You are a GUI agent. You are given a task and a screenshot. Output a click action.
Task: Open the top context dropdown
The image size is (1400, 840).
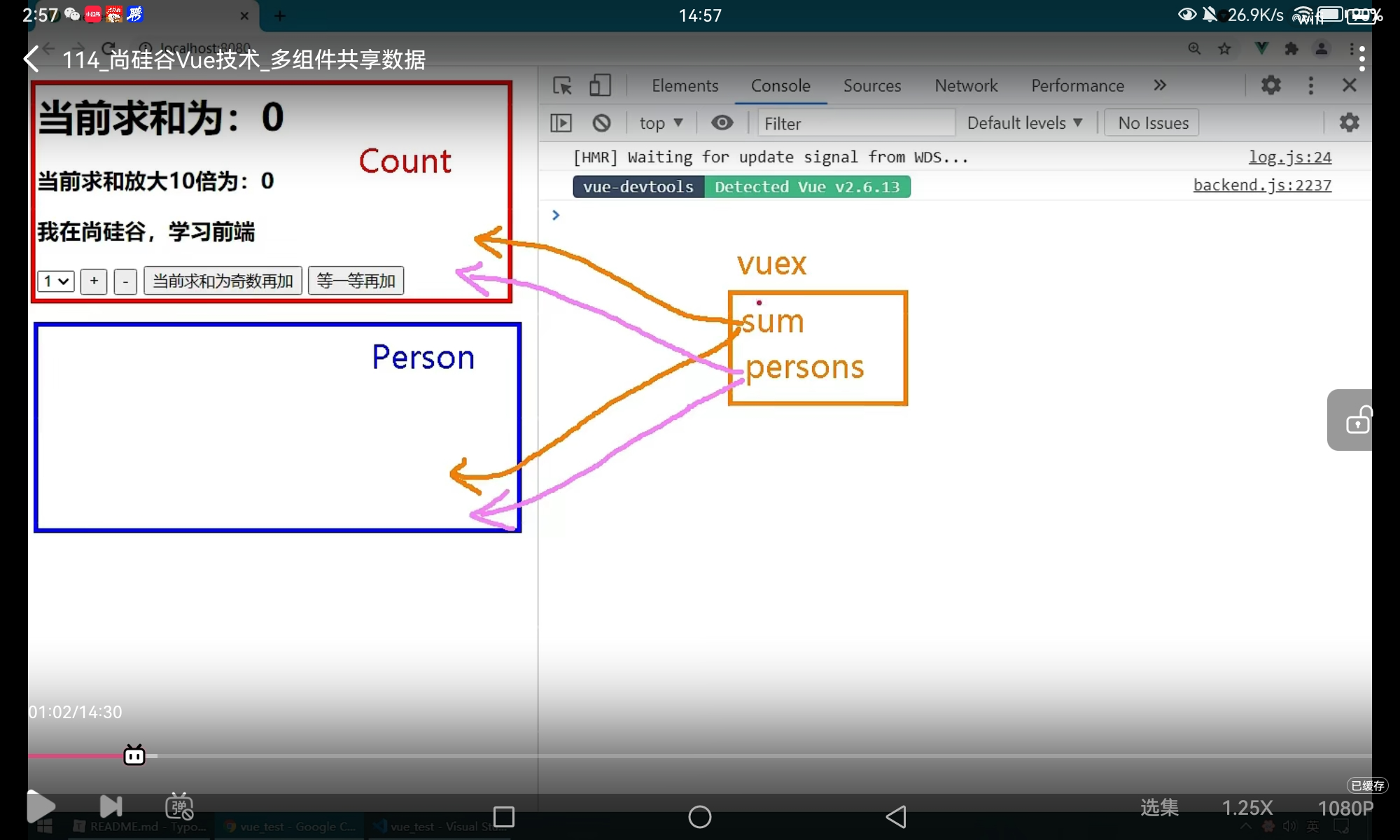tap(660, 123)
